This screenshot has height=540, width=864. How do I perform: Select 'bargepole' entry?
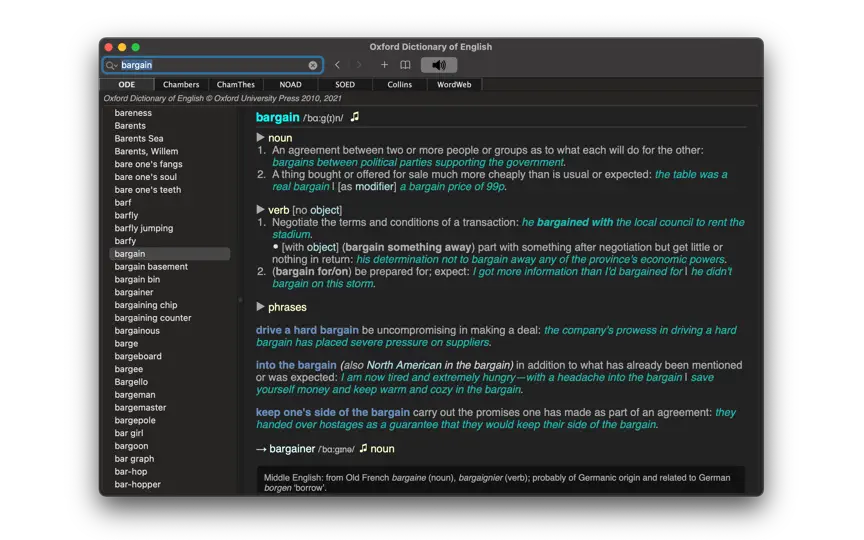pos(135,420)
